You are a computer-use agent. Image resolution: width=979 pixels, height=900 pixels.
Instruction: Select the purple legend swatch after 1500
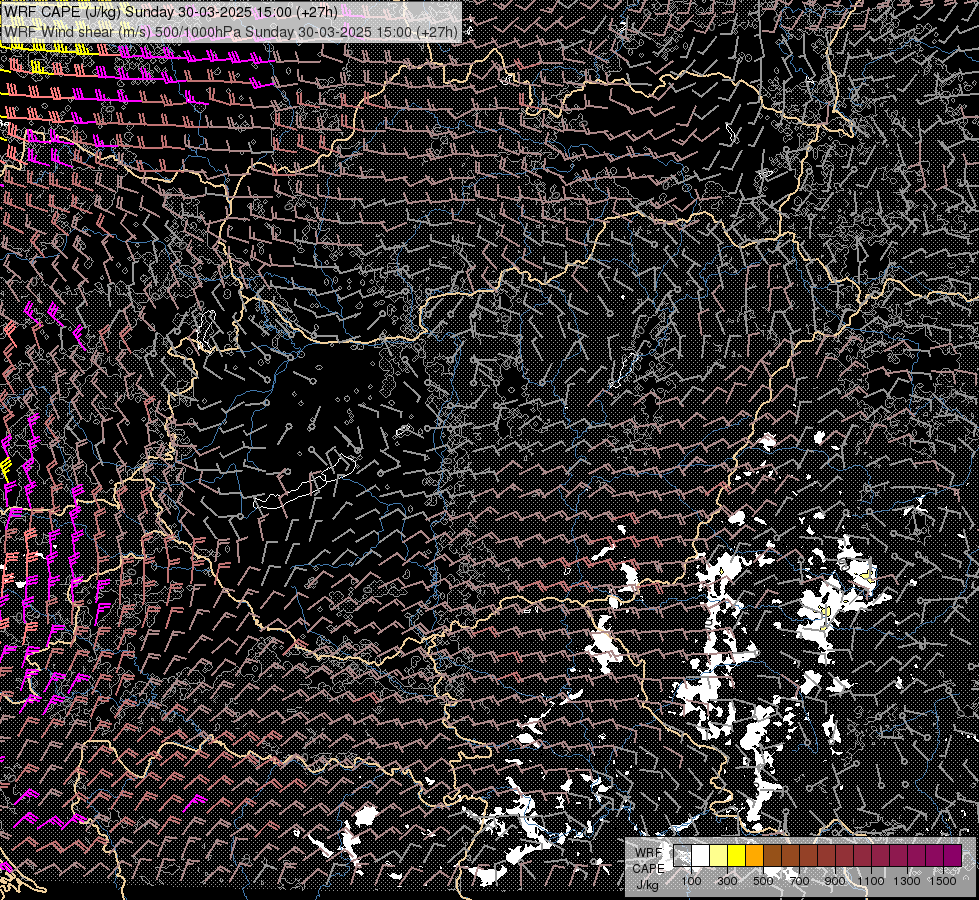[x=953, y=855]
